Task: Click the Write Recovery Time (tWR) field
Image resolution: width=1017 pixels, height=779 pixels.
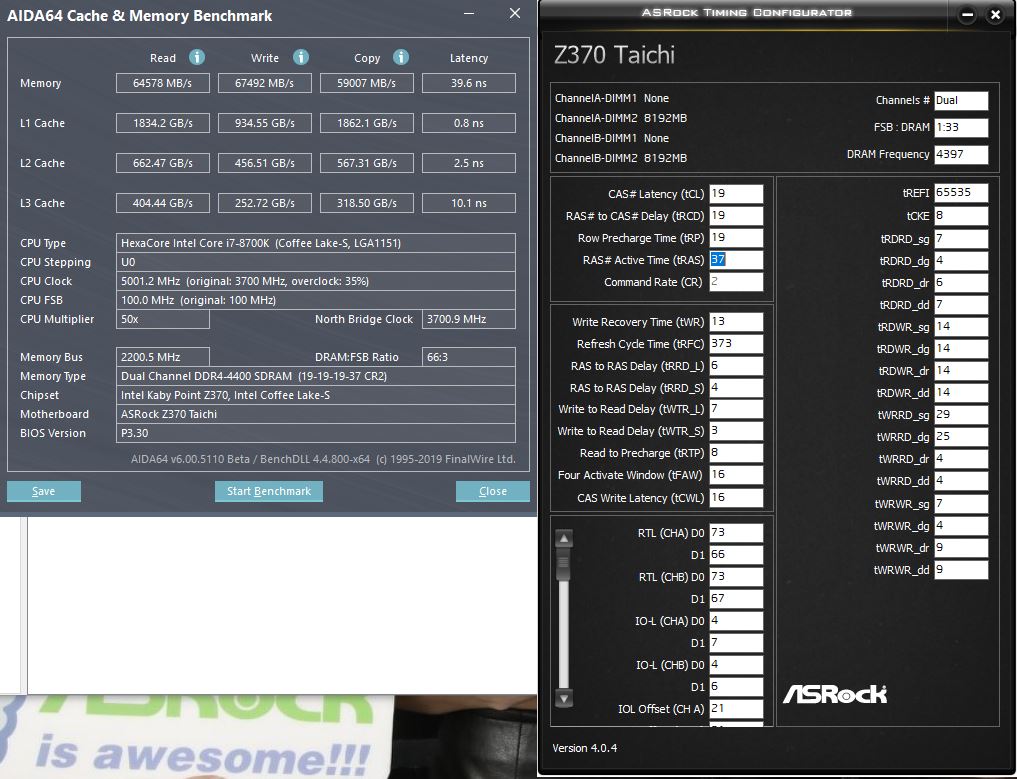Action: click(736, 322)
